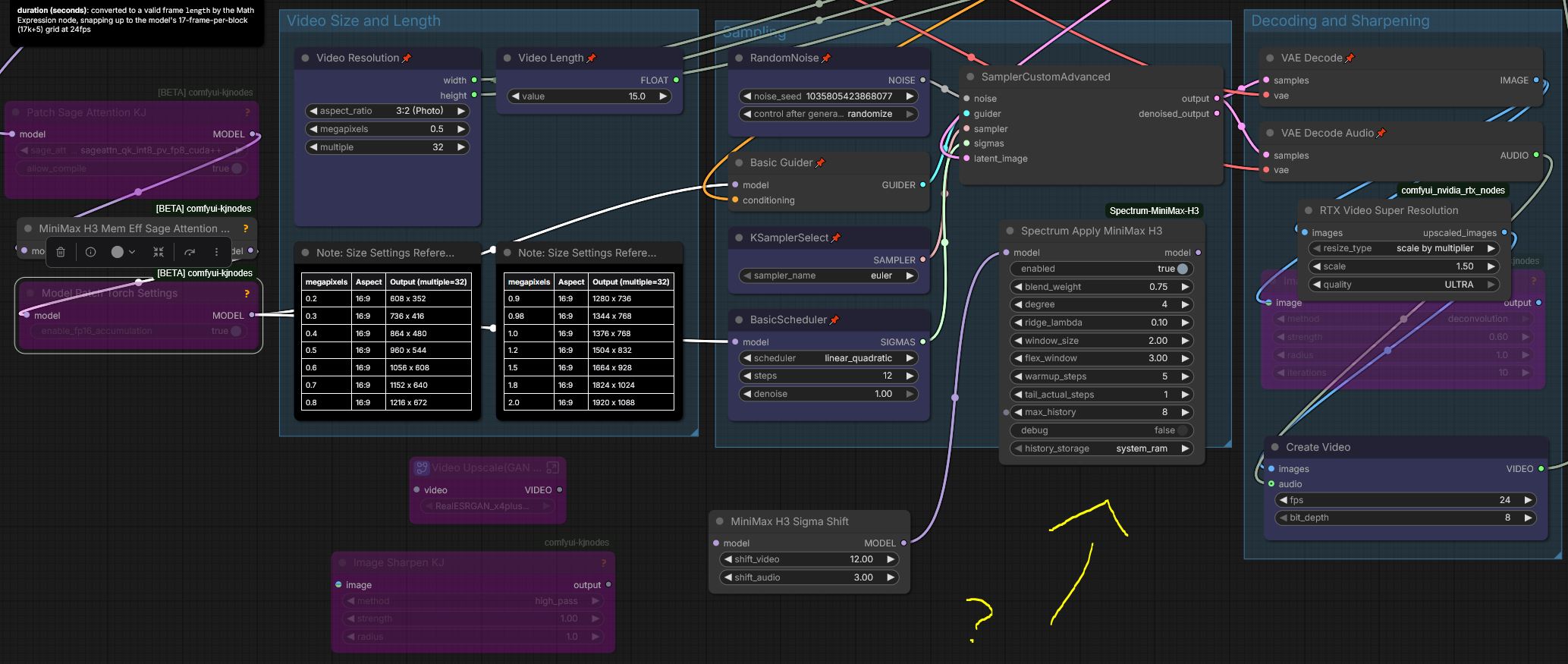Open help question mark on MiniMax H3 Mem Eff node
Screen dimensions: 1568x664
[246, 228]
